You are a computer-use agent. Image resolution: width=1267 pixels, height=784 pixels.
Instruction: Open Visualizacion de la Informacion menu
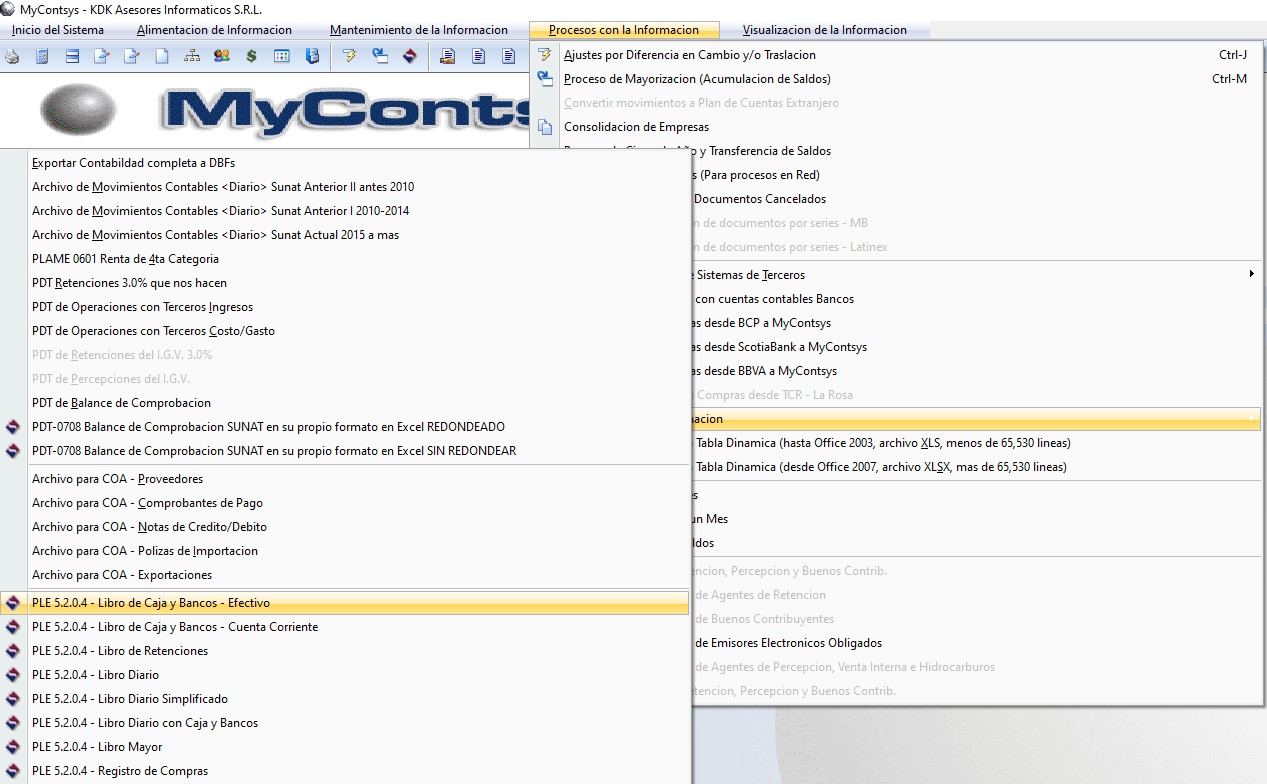click(x=824, y=30)
